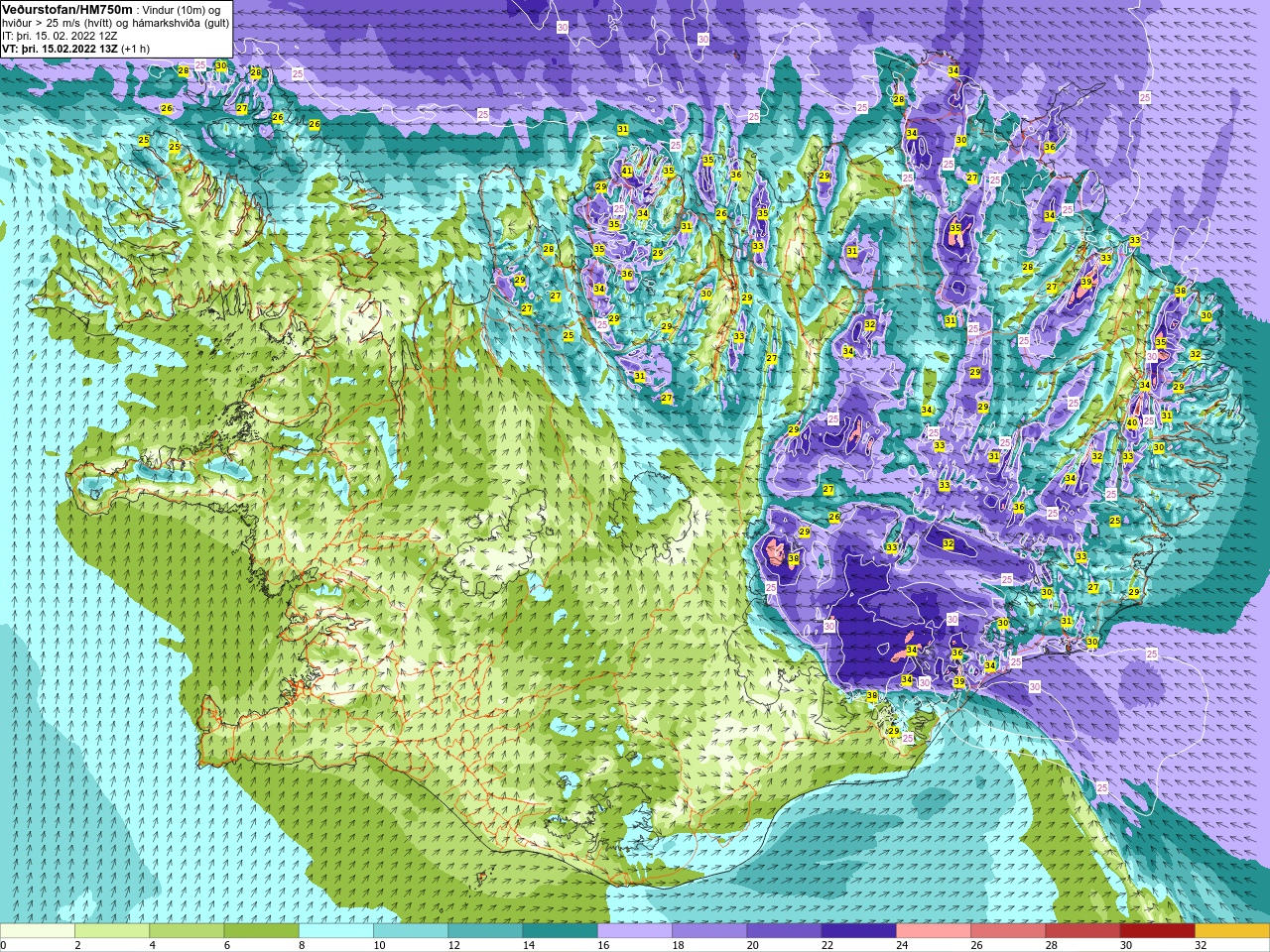The width and height of the screenshot is (1270, 952).
Task: Click the 'VT: þri. 15.02.2022 13Z (+1 h)' line
Action: tap(76, 48)
